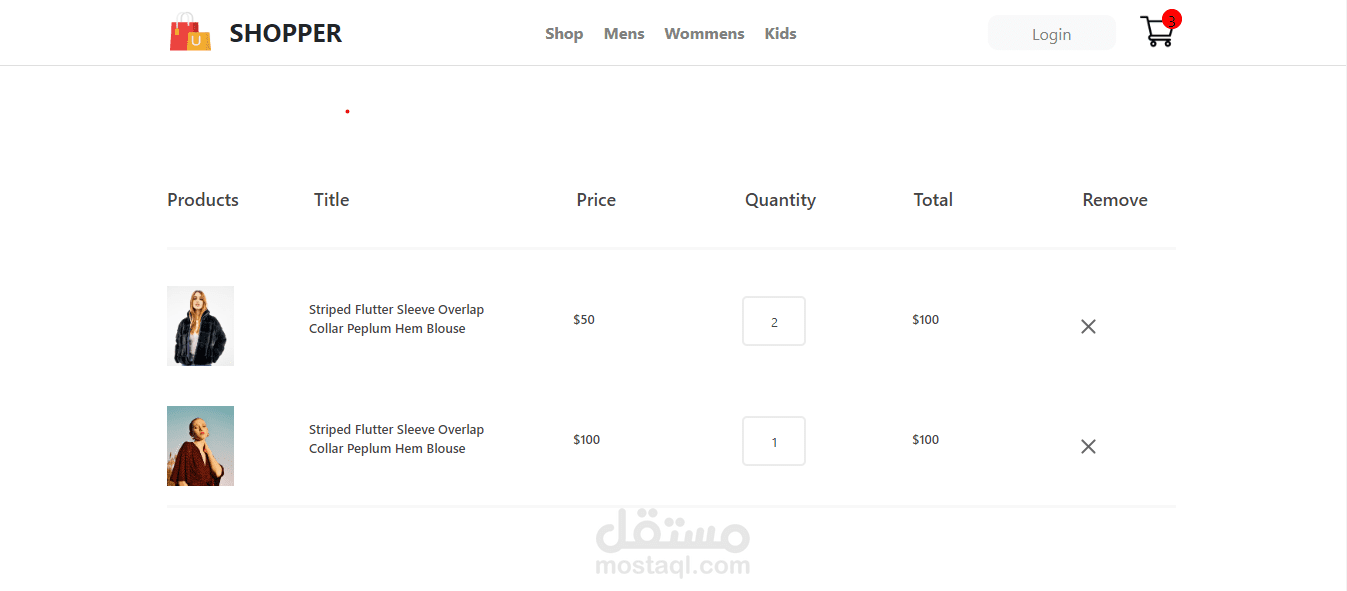The image size is (1347, 591).
Task: Remove the $50 blouse from cart
Action: click(x=1088, y=326)
